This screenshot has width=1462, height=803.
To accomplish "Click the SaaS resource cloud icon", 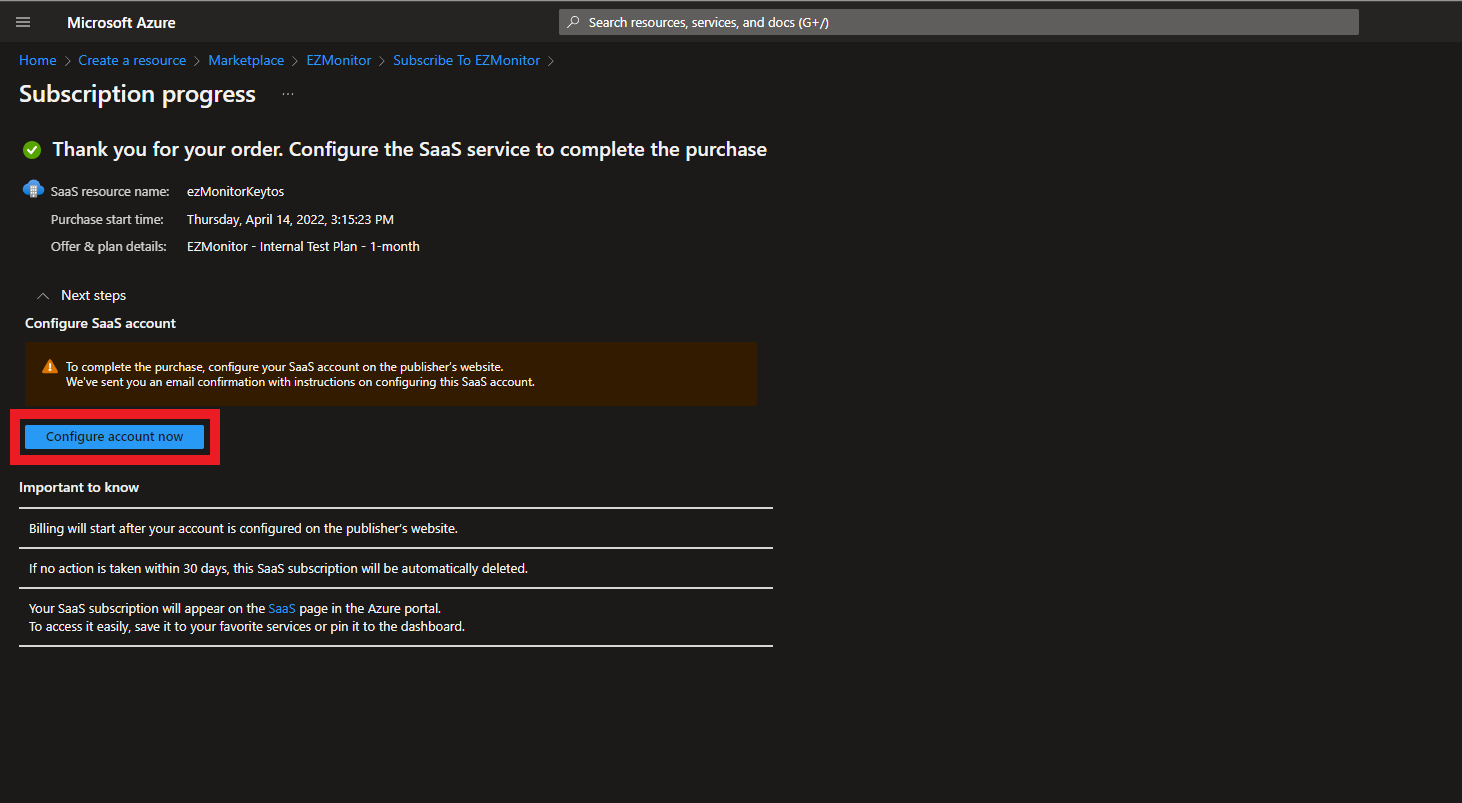I will click(x=33, y=189).
